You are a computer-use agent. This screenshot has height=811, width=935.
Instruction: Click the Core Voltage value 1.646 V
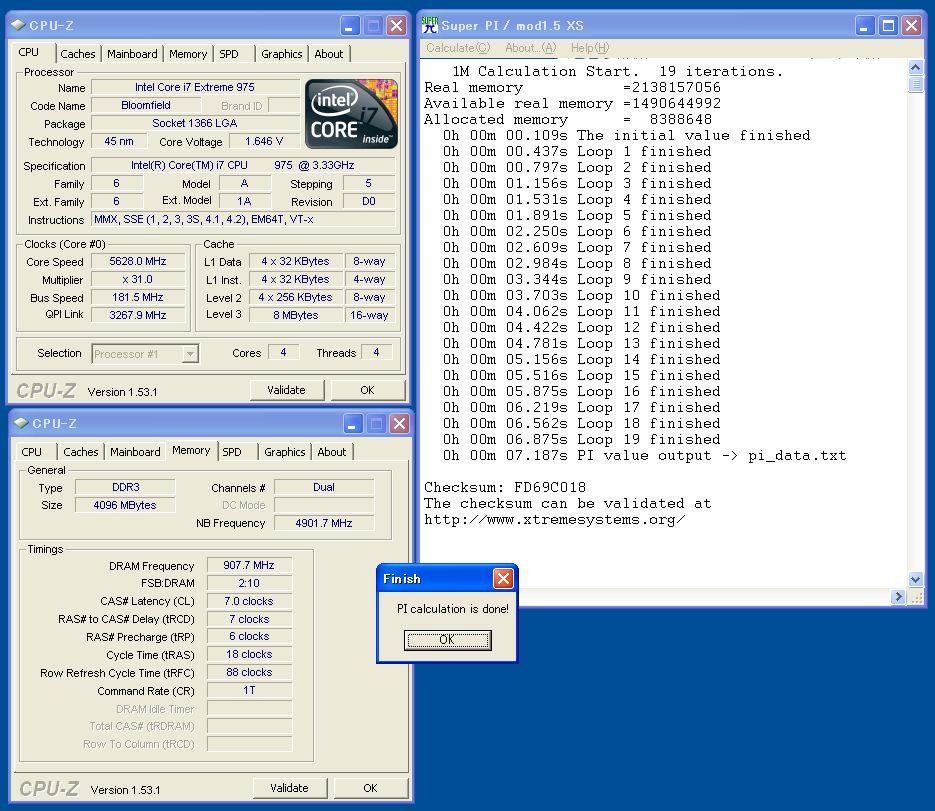(x=264, y=141)
